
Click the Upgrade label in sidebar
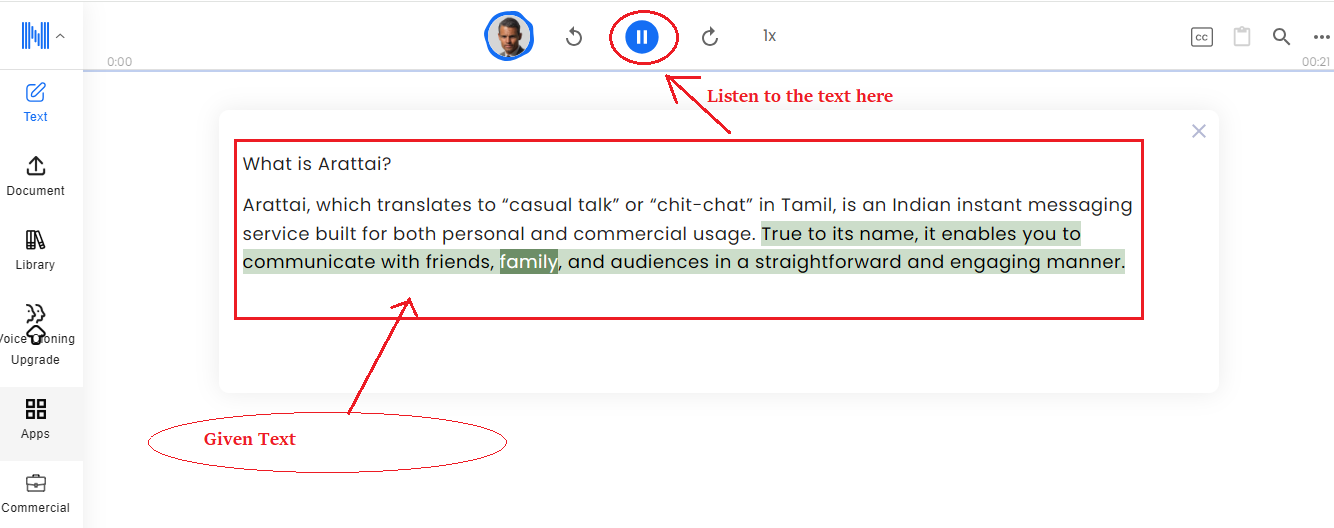(x=36, y=360)
